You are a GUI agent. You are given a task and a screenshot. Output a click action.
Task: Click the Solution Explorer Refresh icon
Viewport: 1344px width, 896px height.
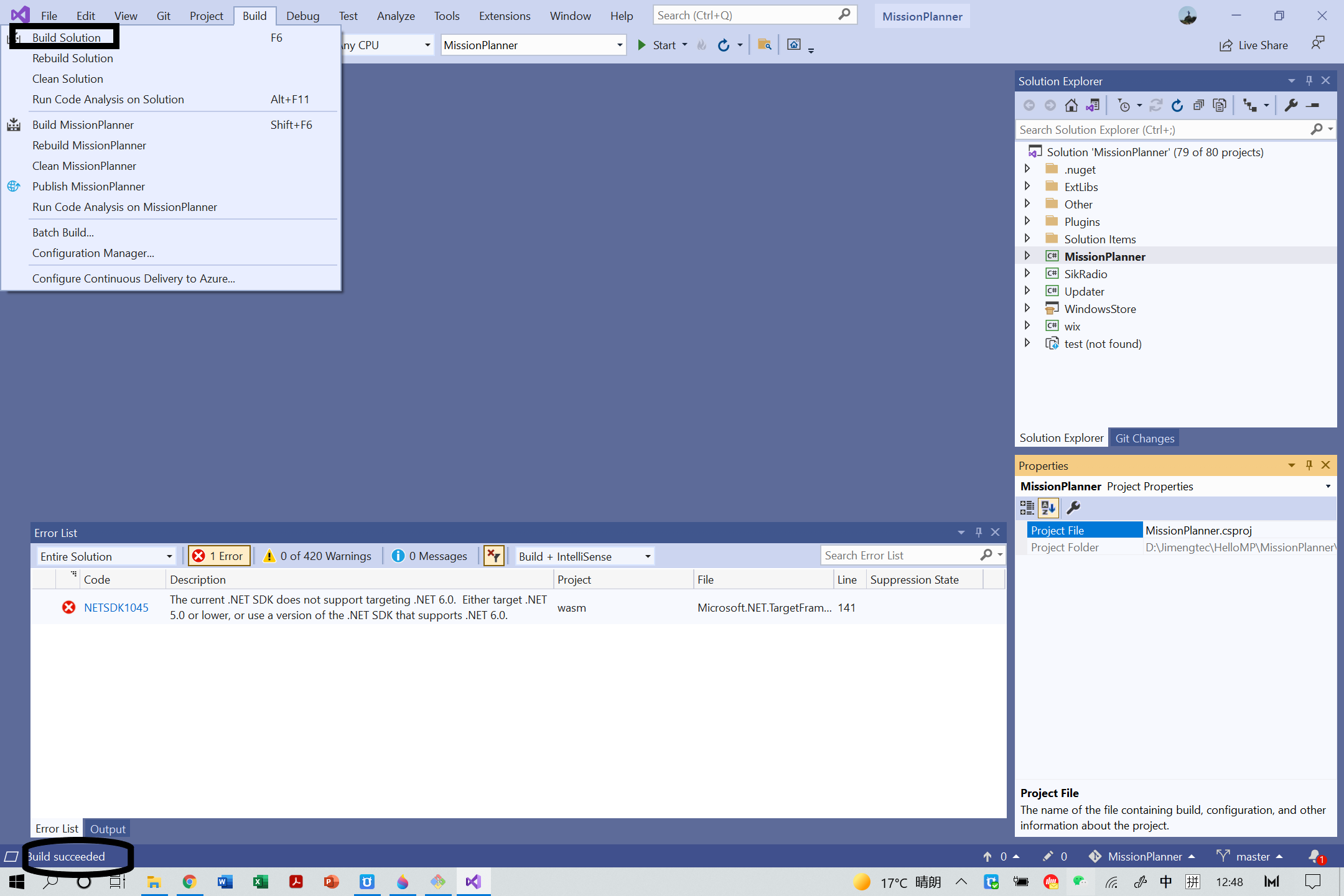(x=1177, y=106)
